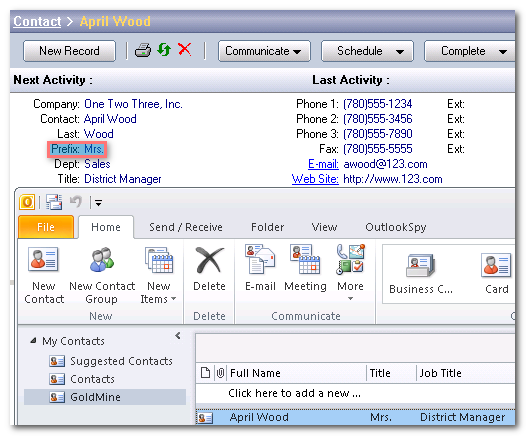Click District Manager cell in contact list
The image size is (526, 436).
[462, 417]
